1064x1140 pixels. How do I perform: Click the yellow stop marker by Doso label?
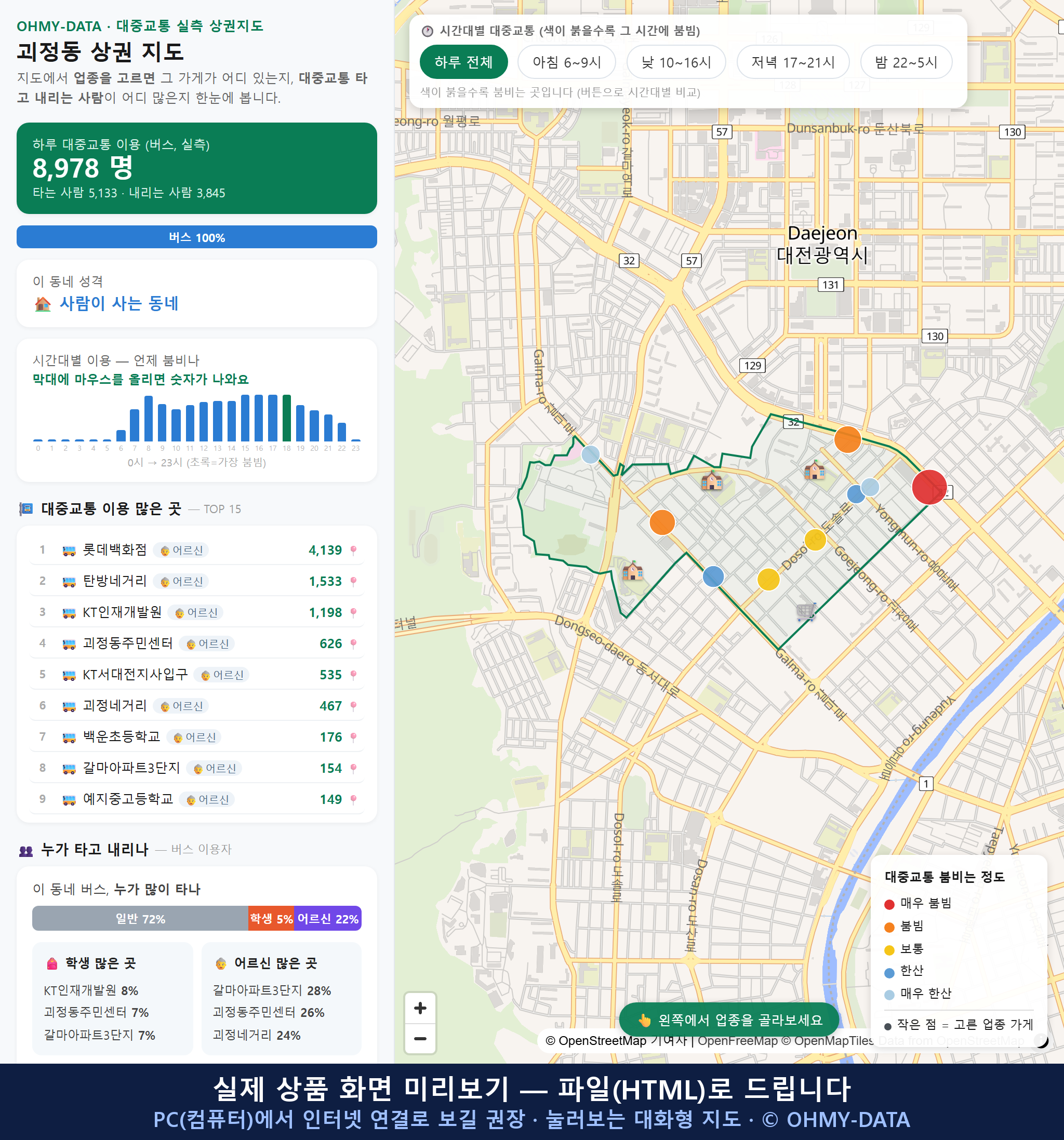[815, 540]
